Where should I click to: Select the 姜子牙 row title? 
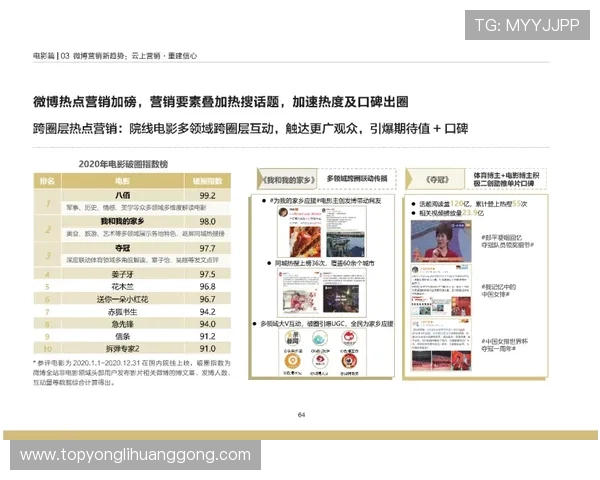122,274
